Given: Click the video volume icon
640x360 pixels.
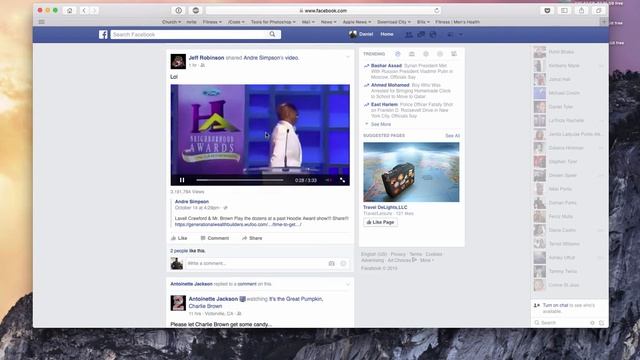Looking at the screenshot, I should pyautogui.click(x=329, y=180).
